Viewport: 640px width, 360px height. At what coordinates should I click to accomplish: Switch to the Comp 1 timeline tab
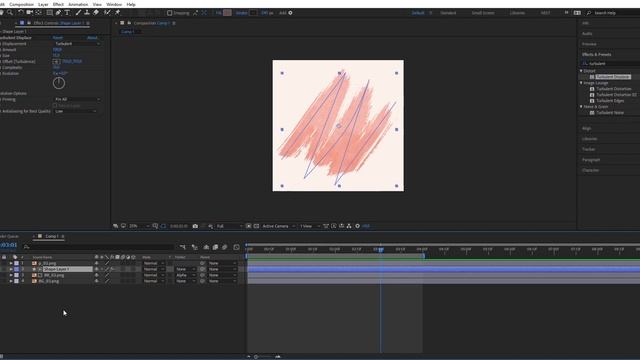click(51, 236)
